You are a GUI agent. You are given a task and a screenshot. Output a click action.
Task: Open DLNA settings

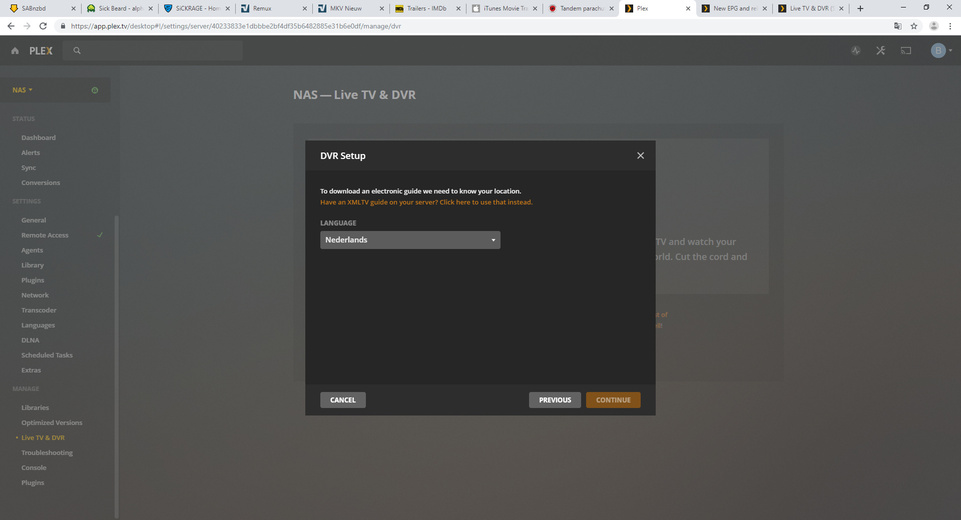[x=30, y=340]
